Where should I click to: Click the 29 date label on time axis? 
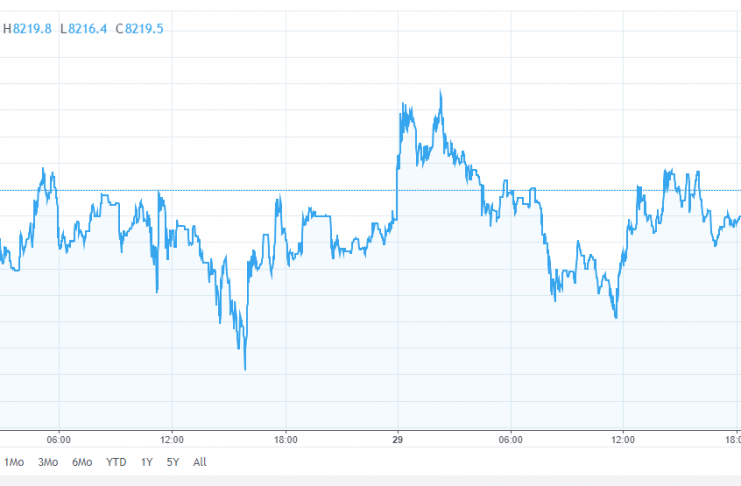coord(398,439)
